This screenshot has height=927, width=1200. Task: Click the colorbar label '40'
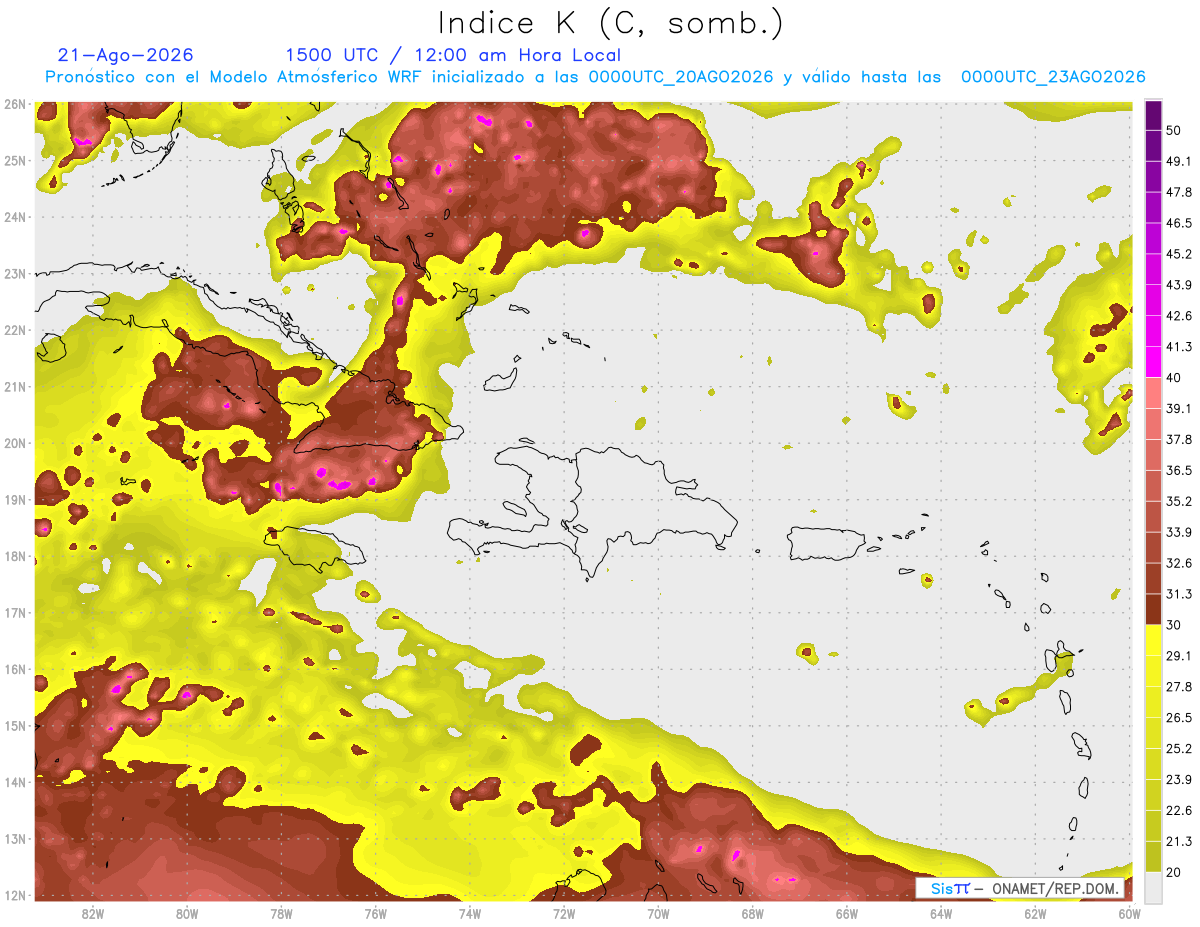pos(1174,377)
